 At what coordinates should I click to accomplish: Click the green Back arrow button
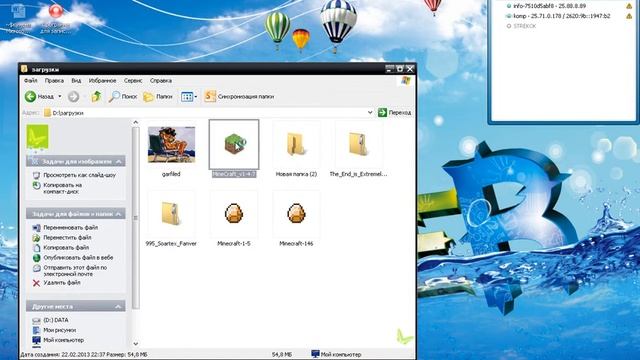[31, 96]
